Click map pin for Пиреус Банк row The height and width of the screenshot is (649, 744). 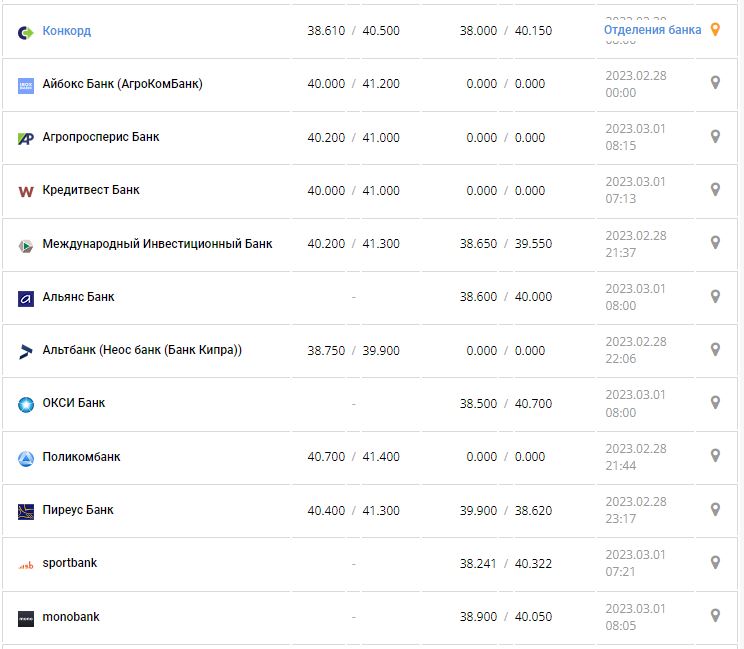tap(715, 510)
